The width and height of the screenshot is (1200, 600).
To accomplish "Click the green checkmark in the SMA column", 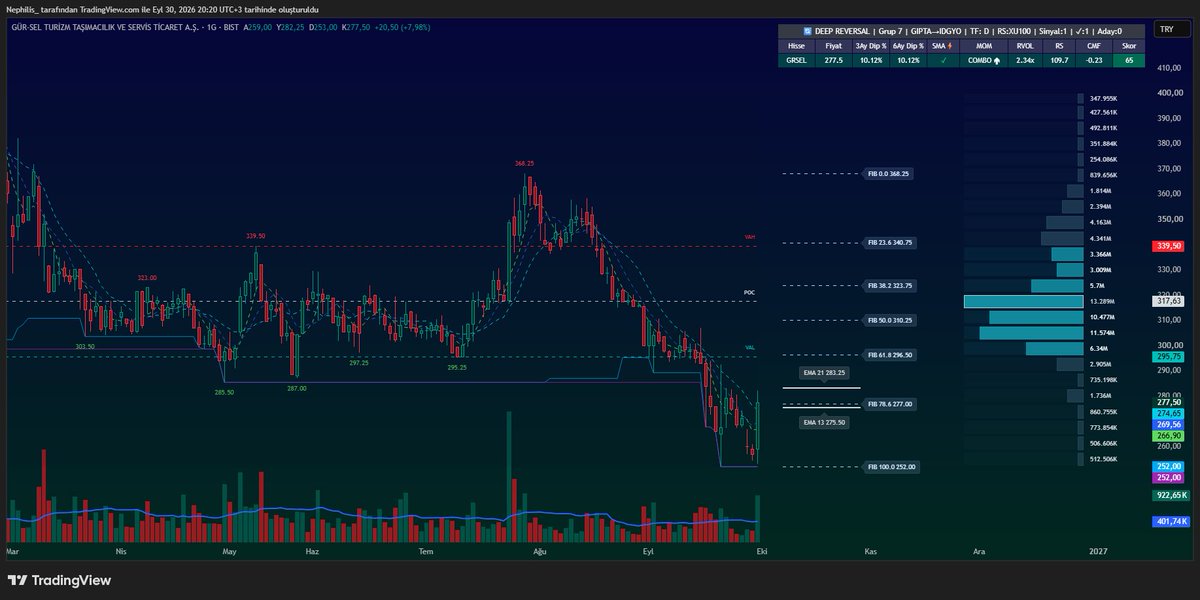I will (x=941, y=61).
